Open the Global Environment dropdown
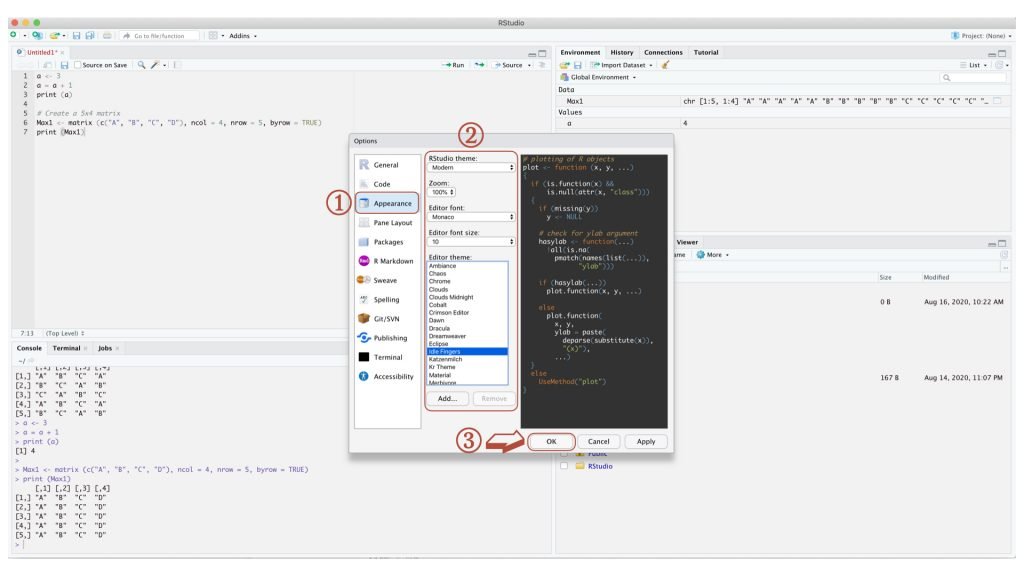Image resolution: width=1024 pixels, height=576 pixels. point(602,77)
